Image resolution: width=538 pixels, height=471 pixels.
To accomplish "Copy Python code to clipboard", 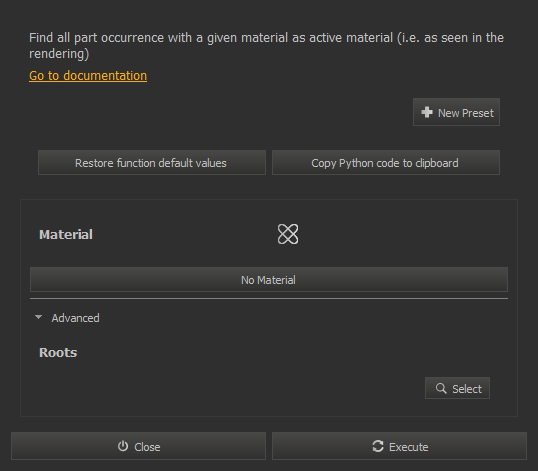I will 386,163.
